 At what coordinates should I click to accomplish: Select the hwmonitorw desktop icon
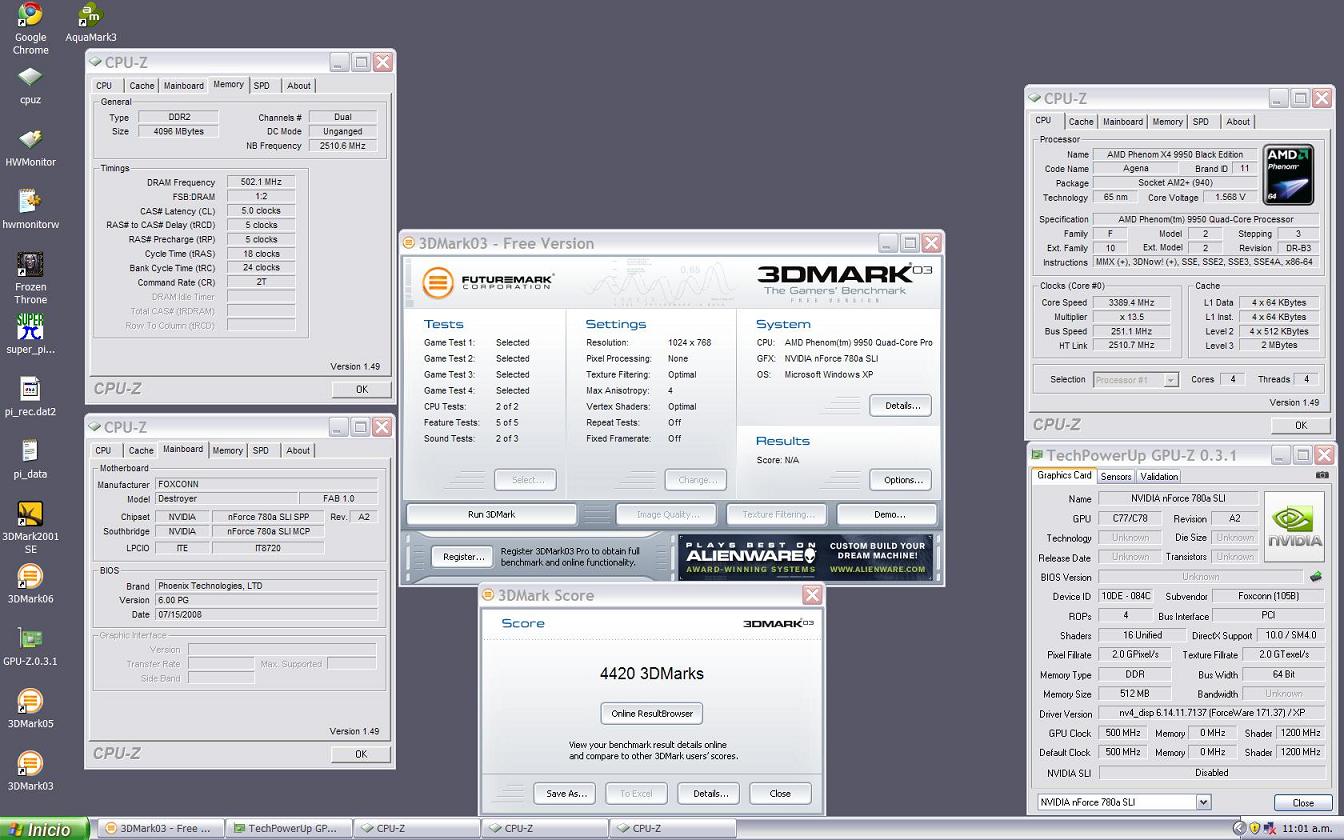pyautogui.click(x=30, y=209)
